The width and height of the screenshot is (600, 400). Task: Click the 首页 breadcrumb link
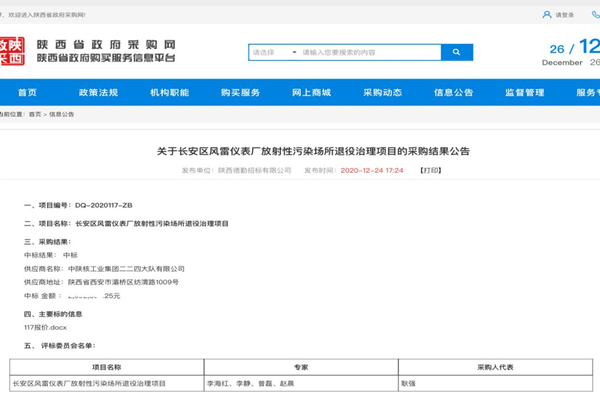tap(35, 115)
